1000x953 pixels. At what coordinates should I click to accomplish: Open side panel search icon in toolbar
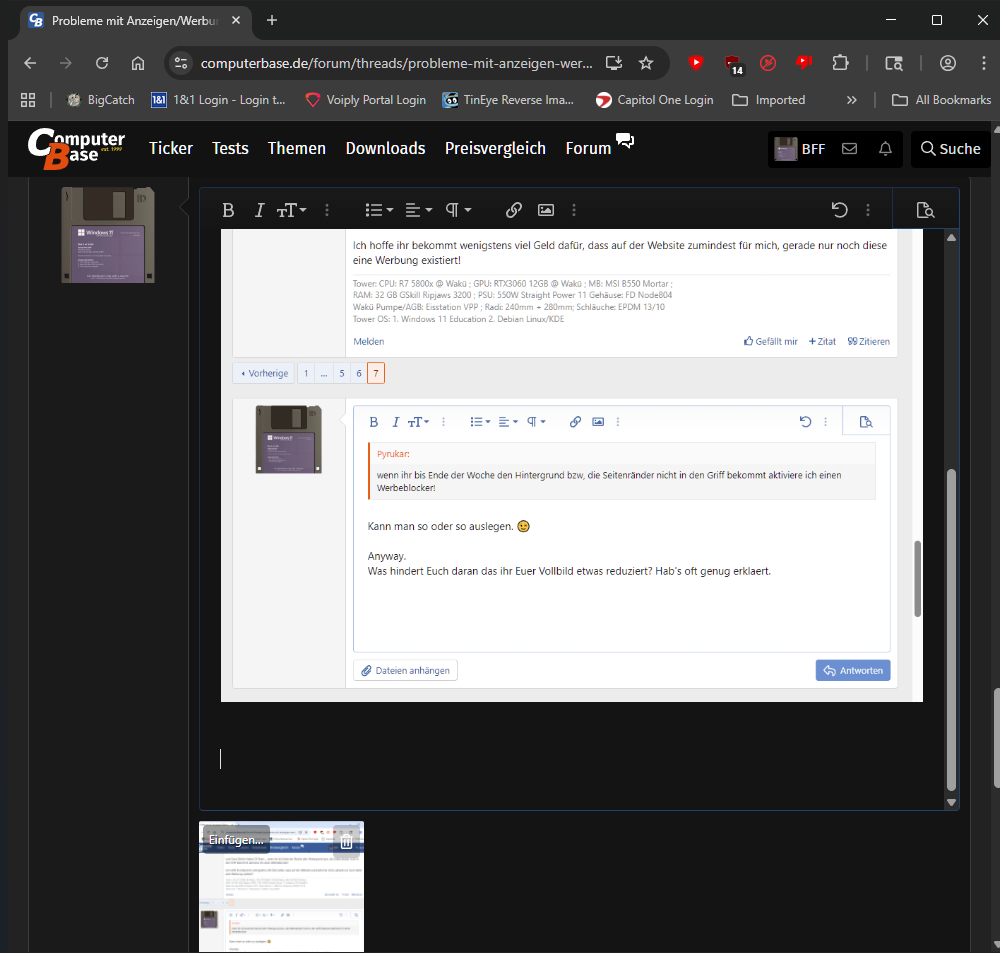coord(894,63)
